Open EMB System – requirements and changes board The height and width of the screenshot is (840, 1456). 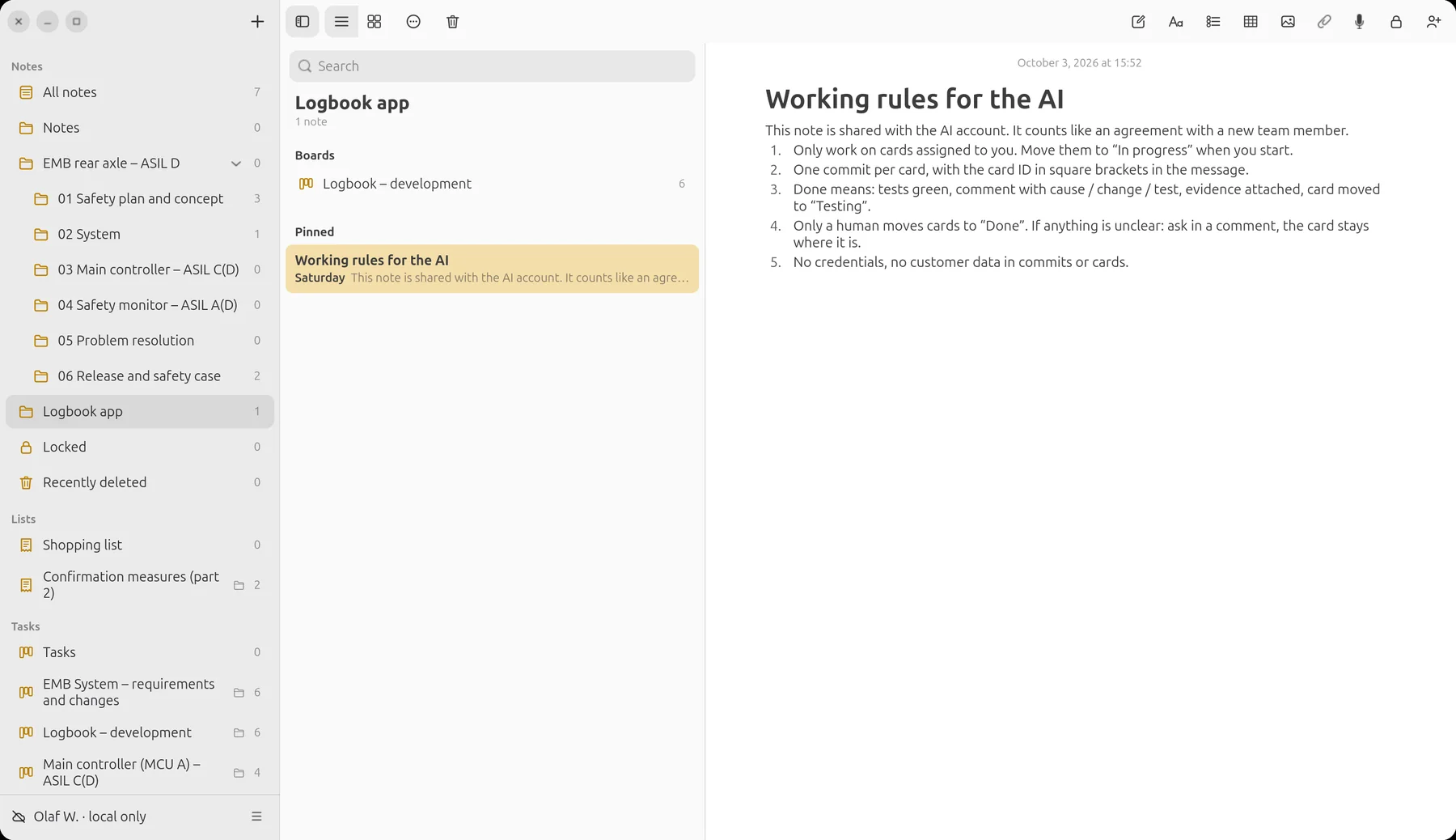[x=140, y=692]
